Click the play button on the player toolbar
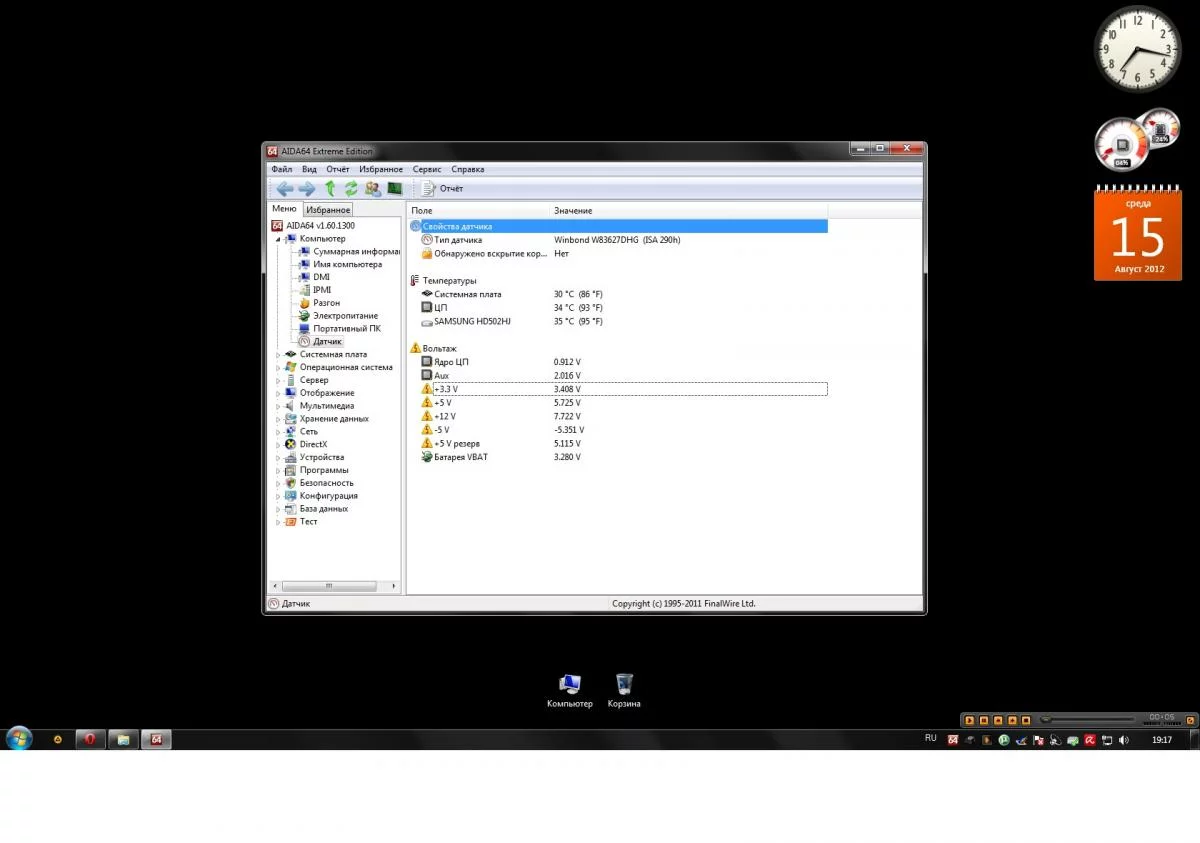This screenshot has height=843, width=1200. (970, 719)
